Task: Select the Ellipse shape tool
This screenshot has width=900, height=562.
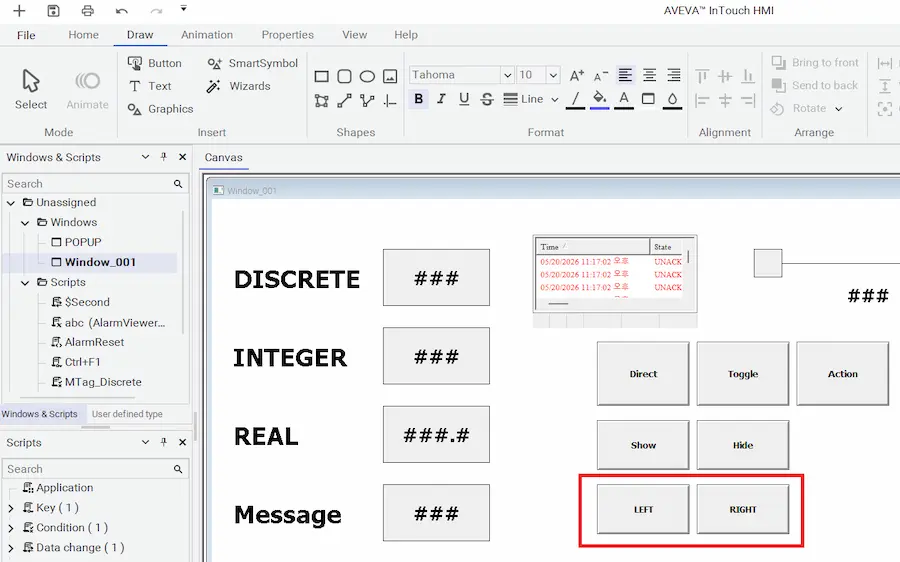Action: coord(367,76)
